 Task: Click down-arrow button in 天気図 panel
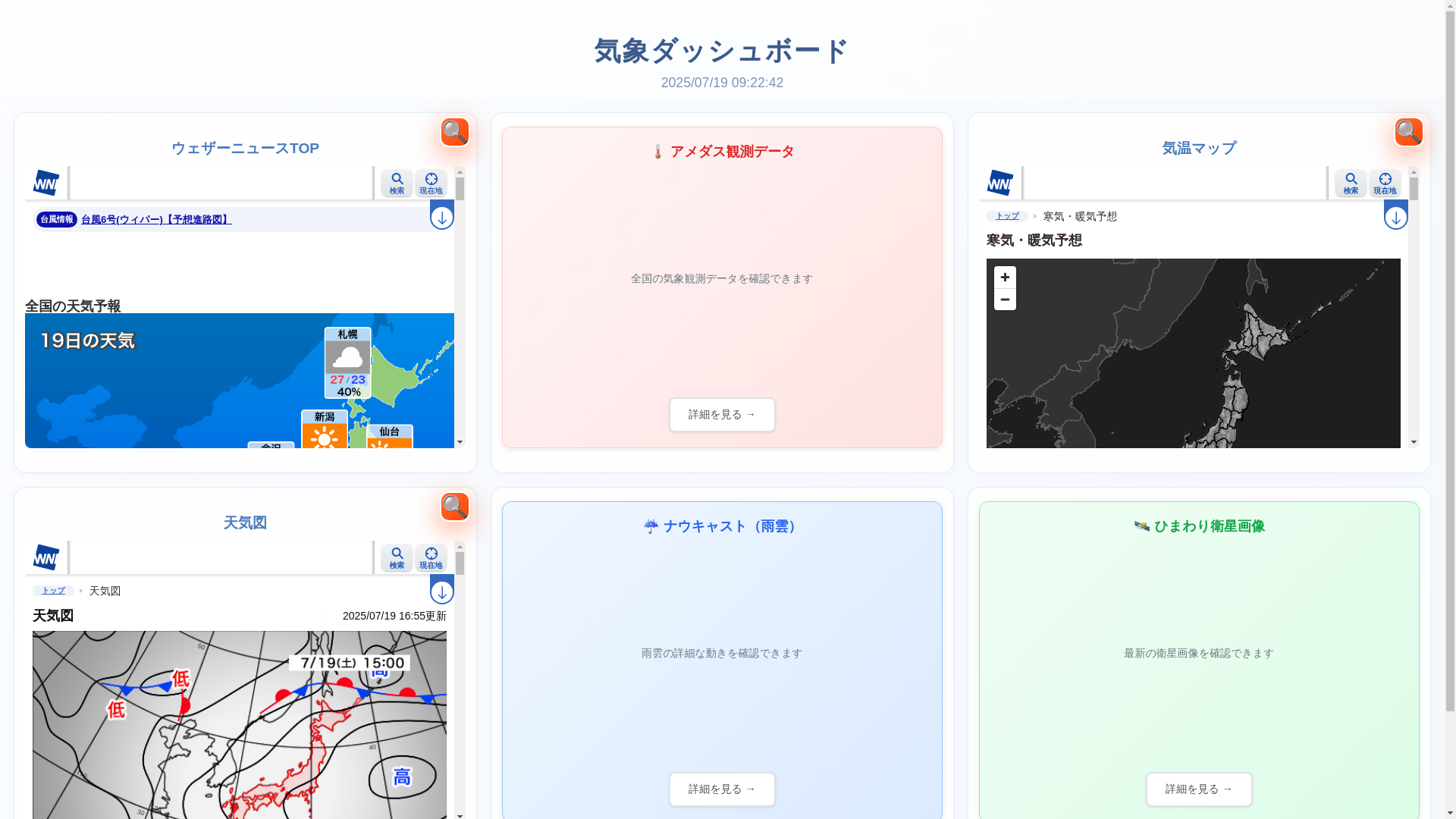(x=442, y=591)
